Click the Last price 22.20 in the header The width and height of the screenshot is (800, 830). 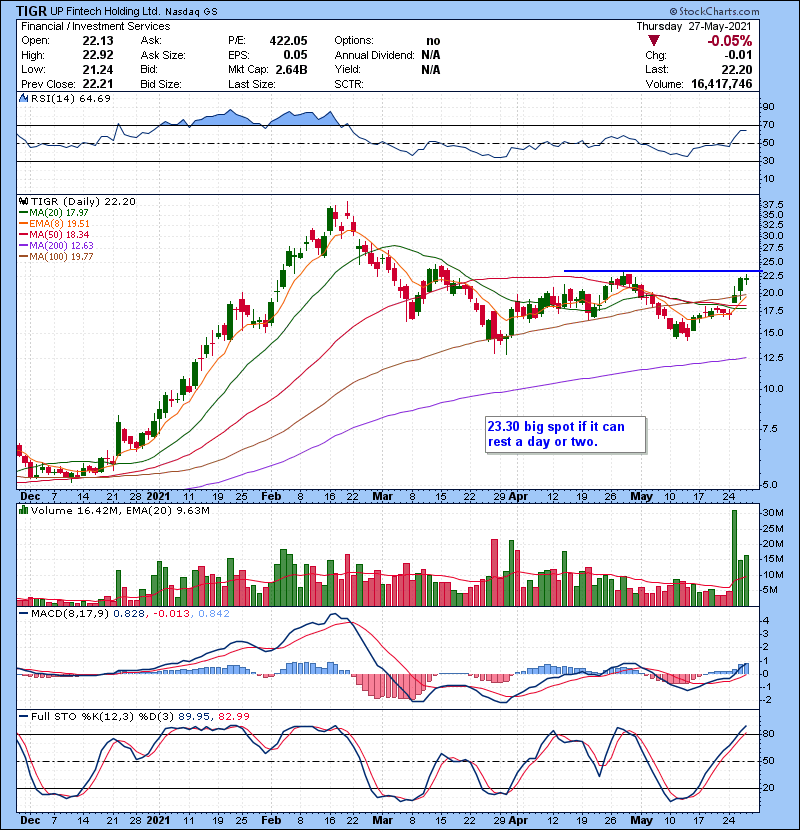[x=737, y=69]
